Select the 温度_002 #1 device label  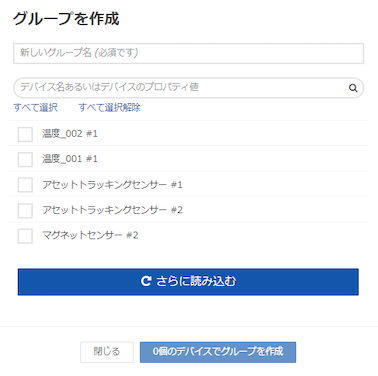pyautogui.click(x=70, y=134)
